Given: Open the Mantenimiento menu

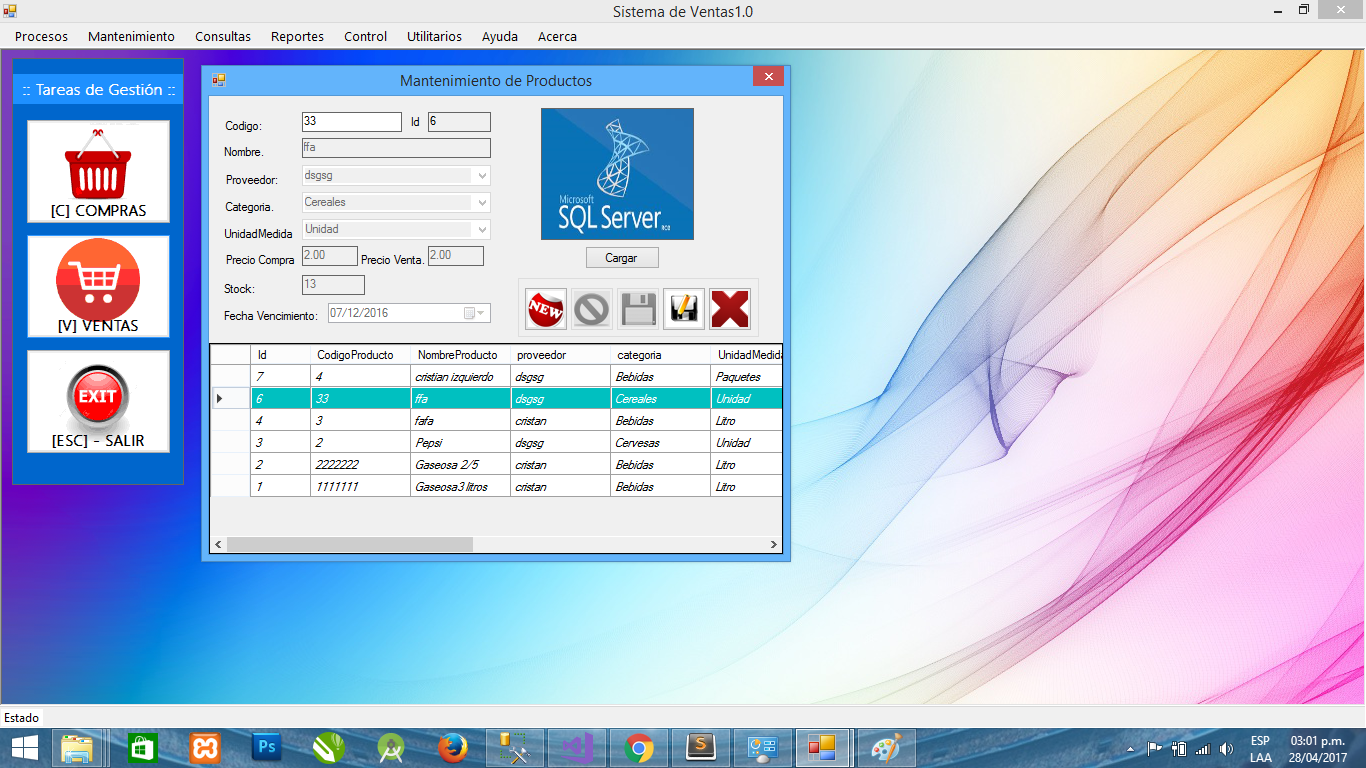Looking at the screenshot, I should [x=131, y=36].
